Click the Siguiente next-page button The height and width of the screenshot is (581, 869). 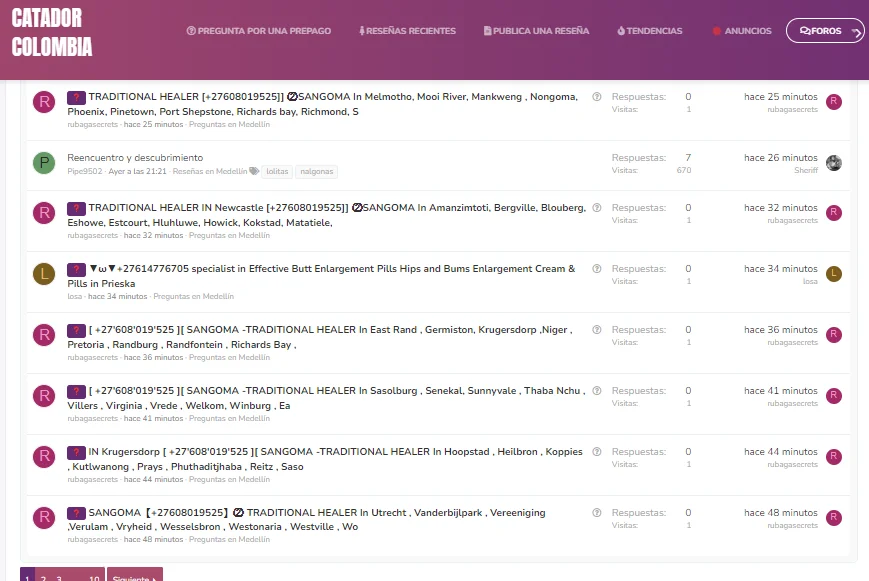click(135, 575)
